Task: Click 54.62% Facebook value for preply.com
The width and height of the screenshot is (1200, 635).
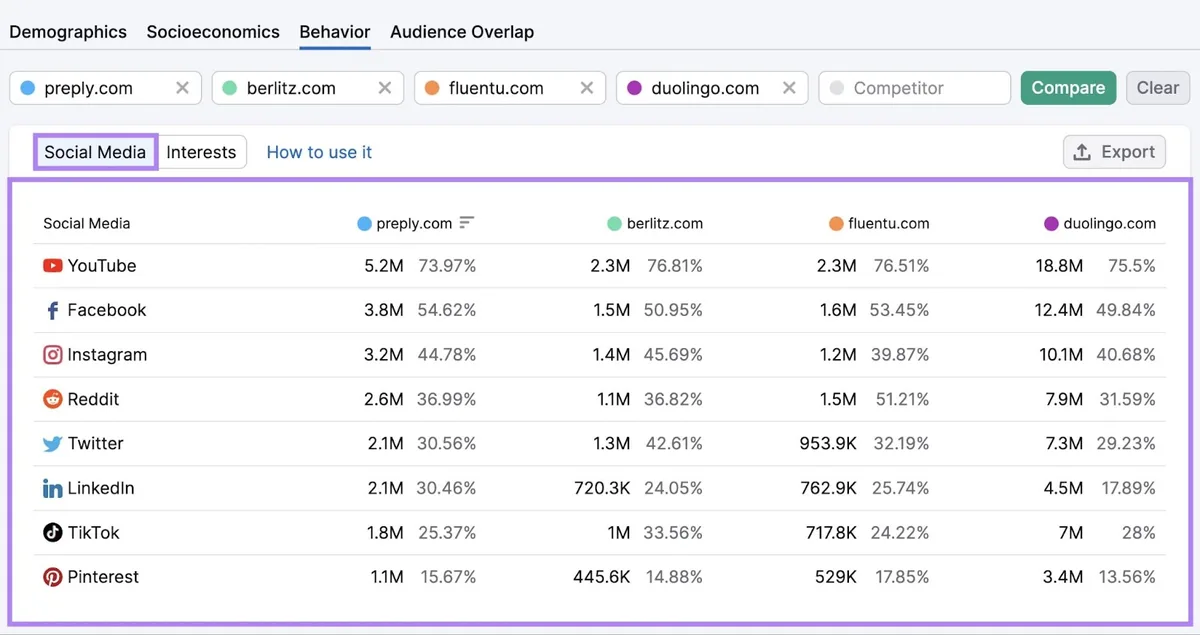Action: pos(447,310)
